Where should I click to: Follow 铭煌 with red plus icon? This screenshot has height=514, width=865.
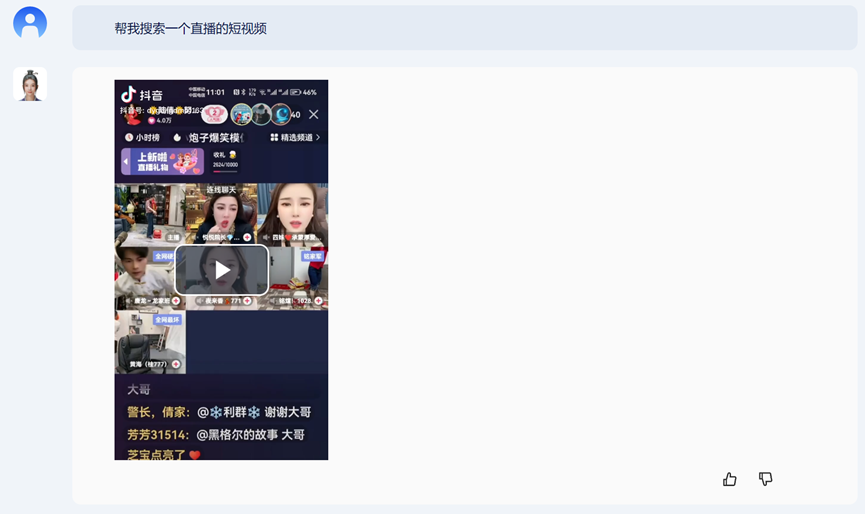point(318,300)
